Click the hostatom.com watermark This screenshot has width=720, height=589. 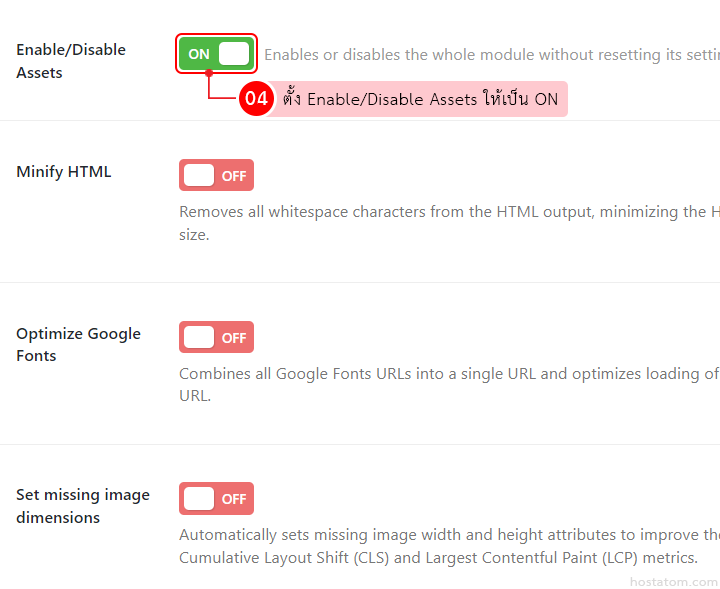[x=673, y=581]
